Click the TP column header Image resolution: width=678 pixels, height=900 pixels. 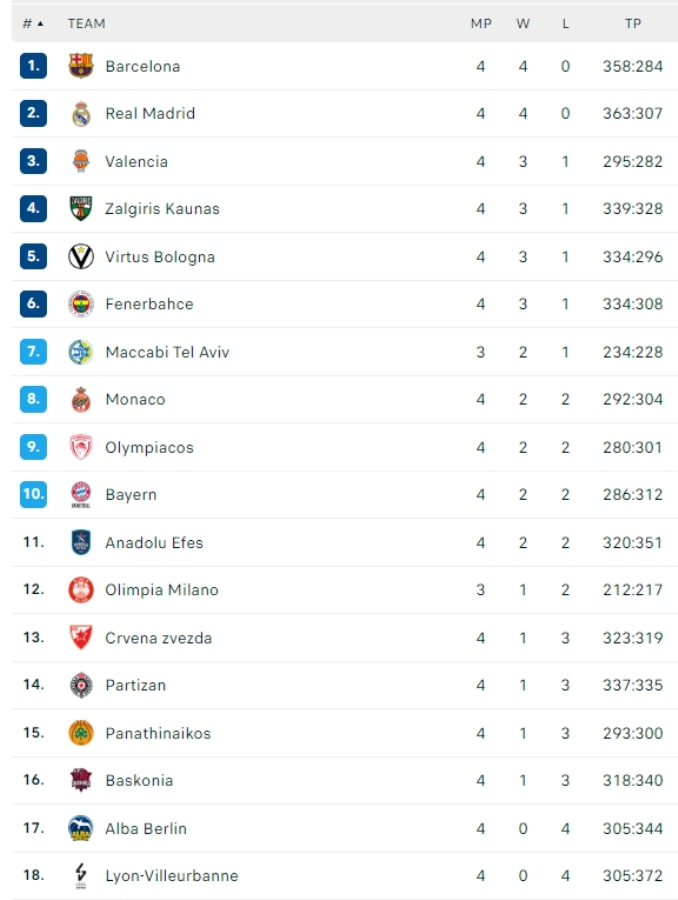tap(633, 24)
